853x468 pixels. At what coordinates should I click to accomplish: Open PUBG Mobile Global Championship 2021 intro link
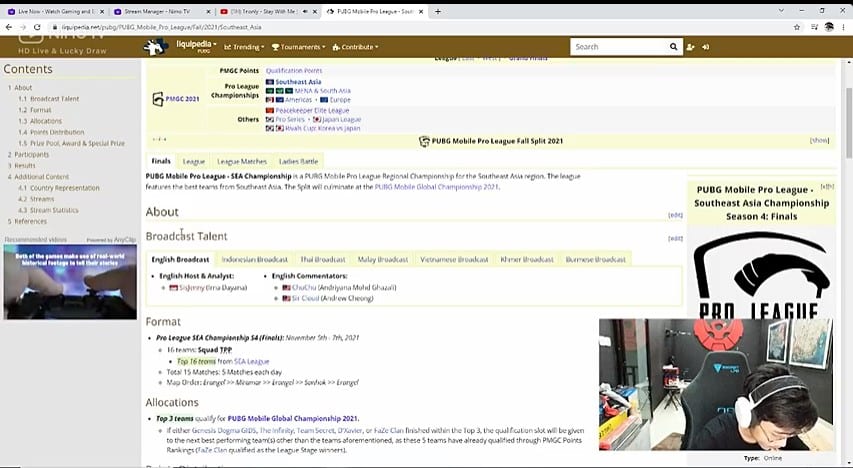(x=436, y=187)
